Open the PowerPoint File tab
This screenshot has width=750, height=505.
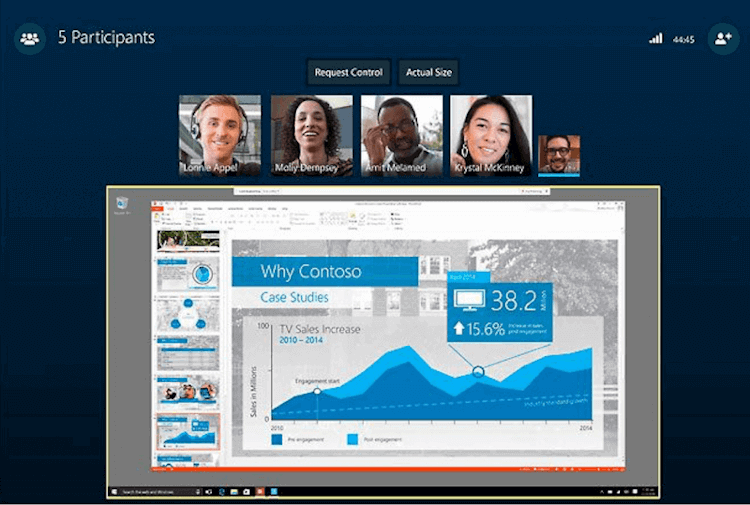pyautogui.click(x=157, y=209)
